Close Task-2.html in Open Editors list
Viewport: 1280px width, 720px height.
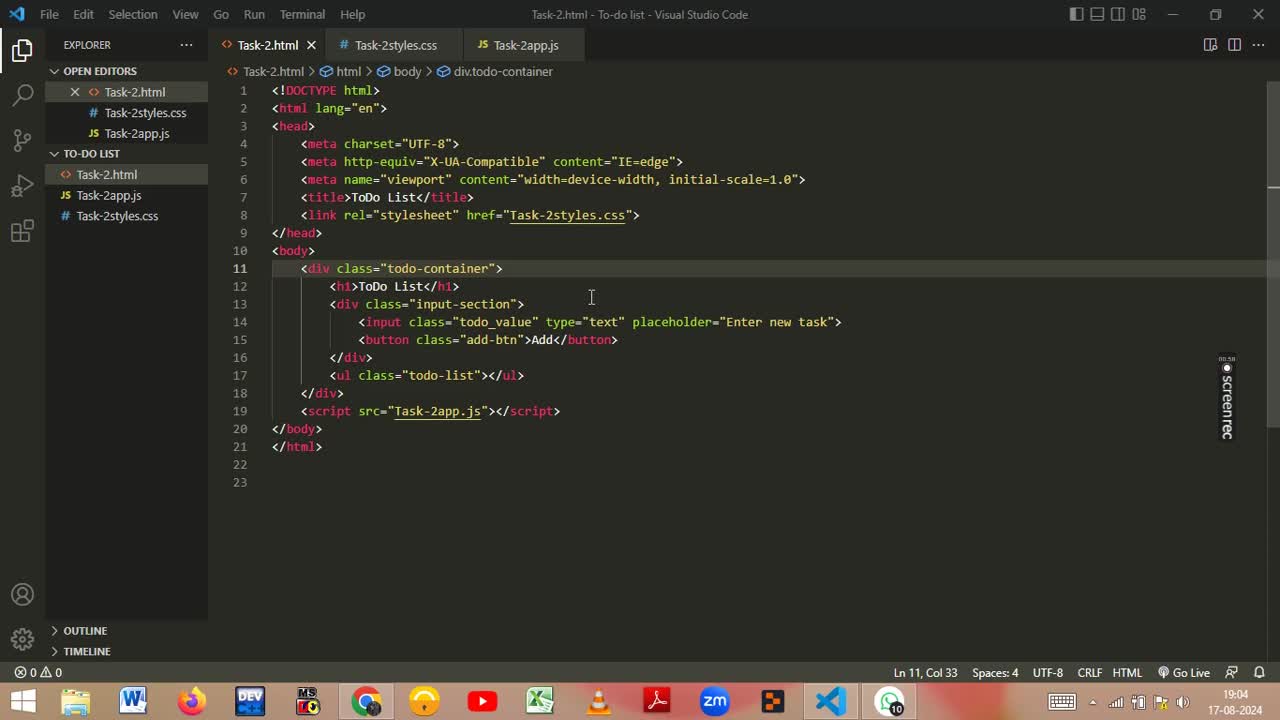pos(74,92)
